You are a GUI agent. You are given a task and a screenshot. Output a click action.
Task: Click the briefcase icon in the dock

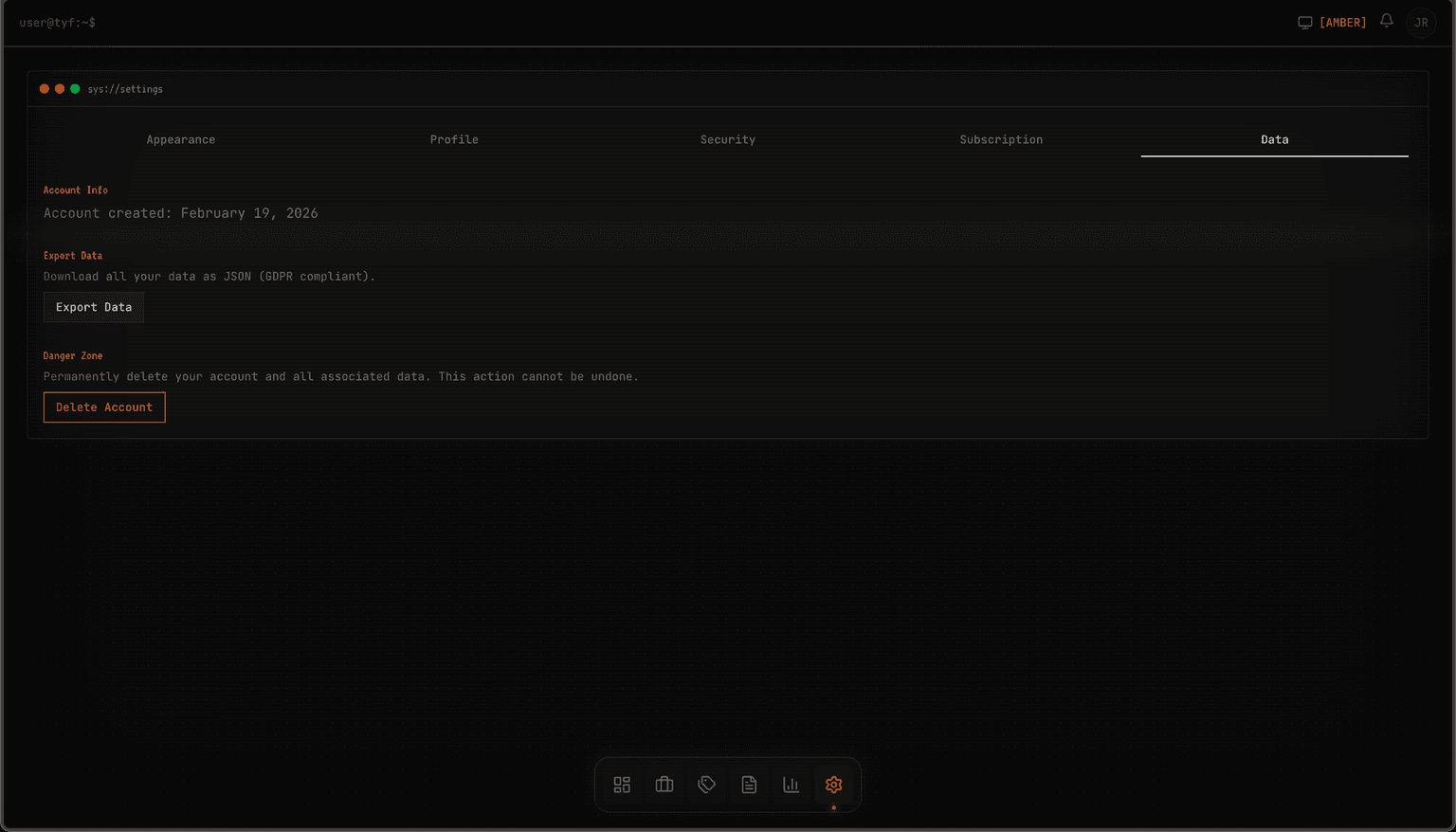[x=664, y=785]
